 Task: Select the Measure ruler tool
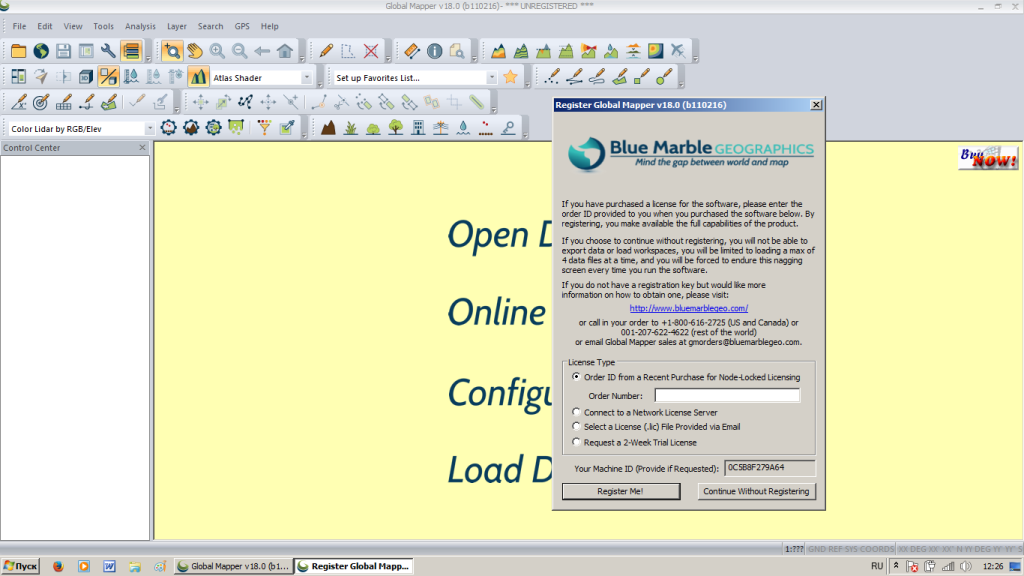tap(411, 51)
